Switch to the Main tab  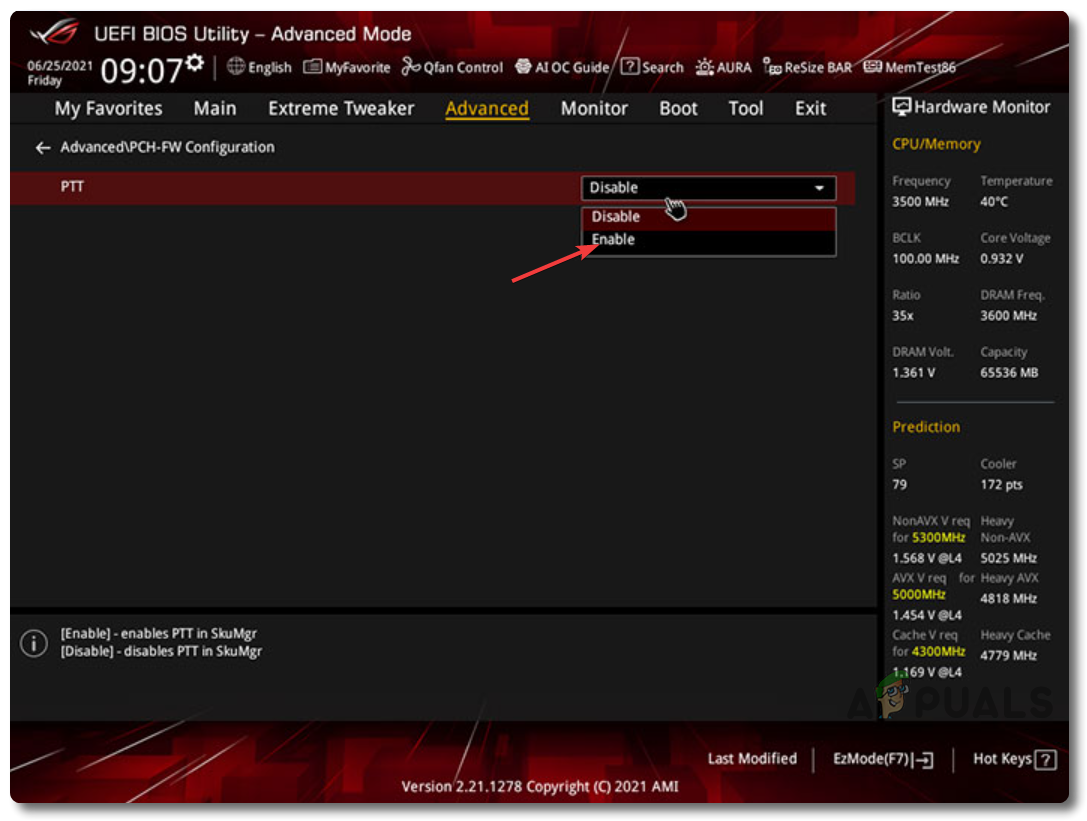(x=215, y=108)
